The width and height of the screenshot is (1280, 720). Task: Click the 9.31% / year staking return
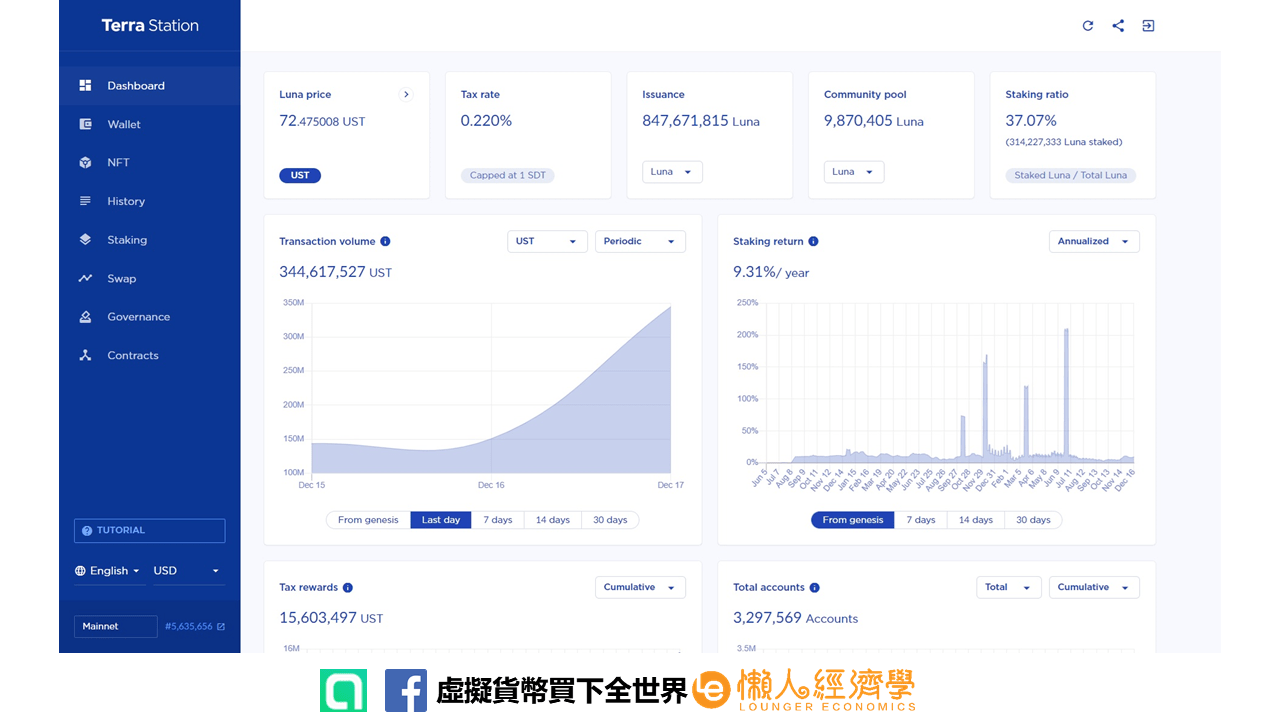(771, 272)
